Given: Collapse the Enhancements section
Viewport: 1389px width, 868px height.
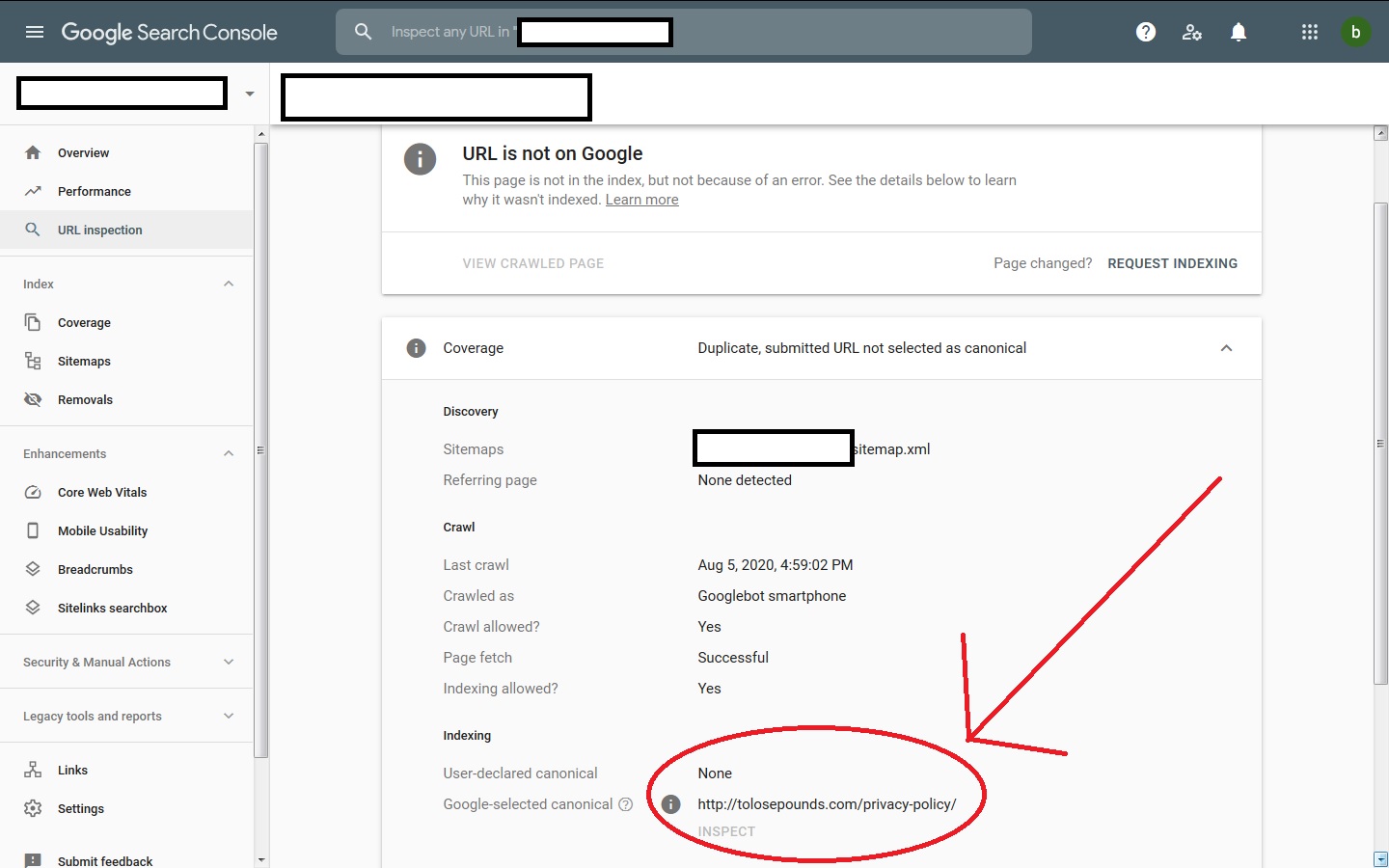Looking at the screenshot, I should point(229,453).
